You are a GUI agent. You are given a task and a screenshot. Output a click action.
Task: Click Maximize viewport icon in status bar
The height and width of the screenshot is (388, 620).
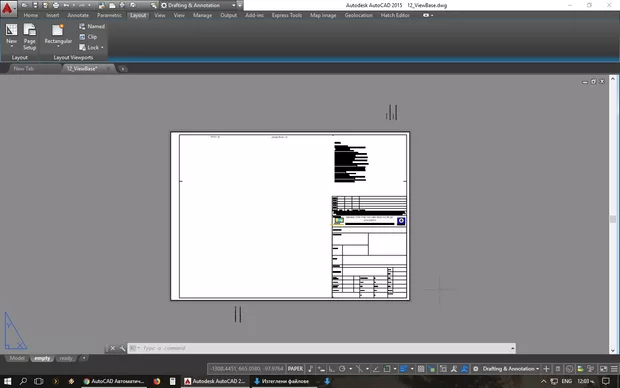(x=443, y=369)
